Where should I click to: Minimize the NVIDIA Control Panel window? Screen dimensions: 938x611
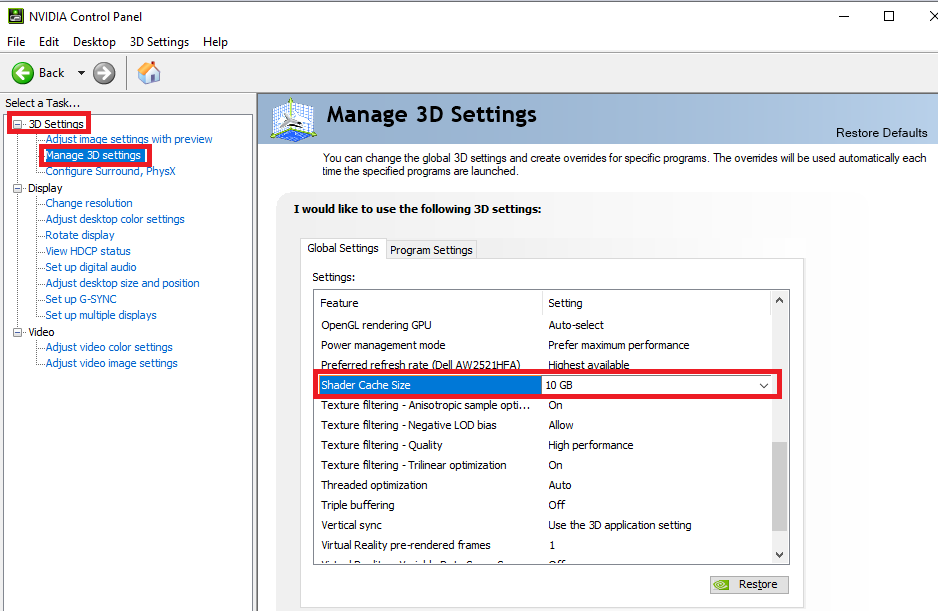844,16
